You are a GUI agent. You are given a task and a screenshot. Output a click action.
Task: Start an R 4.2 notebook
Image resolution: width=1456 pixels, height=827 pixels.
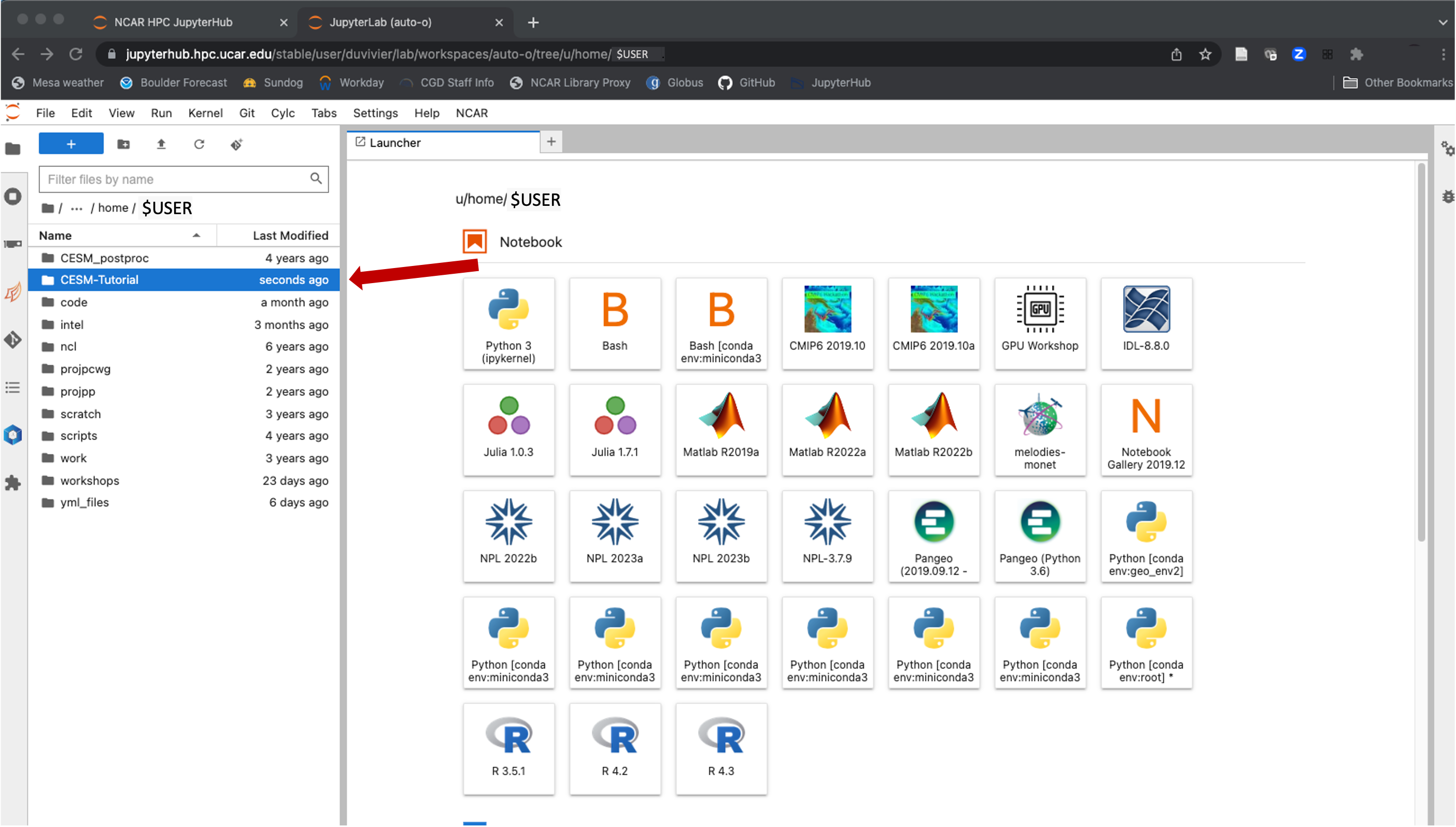pos(615,749)
